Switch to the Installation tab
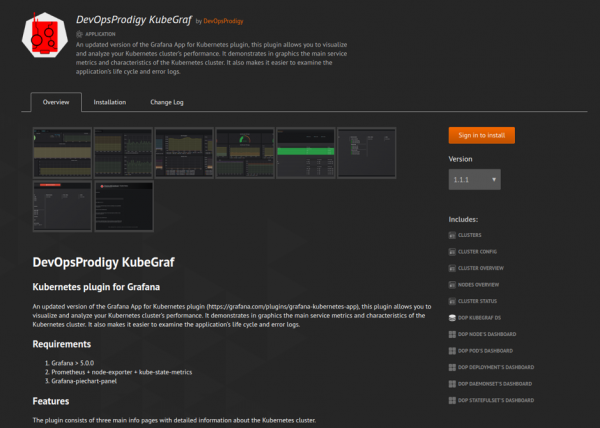 click(x=110, y=102)
